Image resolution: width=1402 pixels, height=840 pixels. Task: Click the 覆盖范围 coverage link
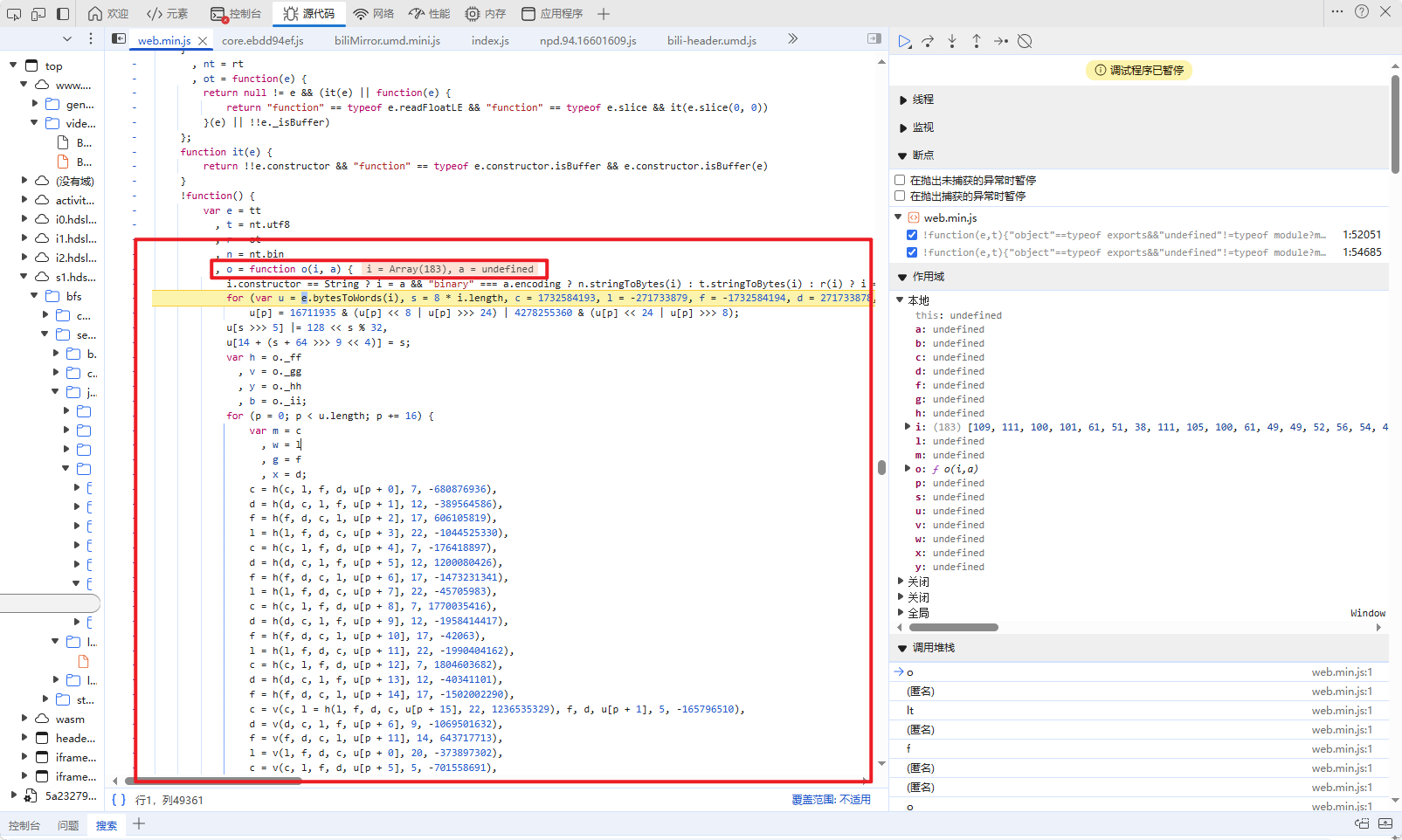[x=831, y=800]
